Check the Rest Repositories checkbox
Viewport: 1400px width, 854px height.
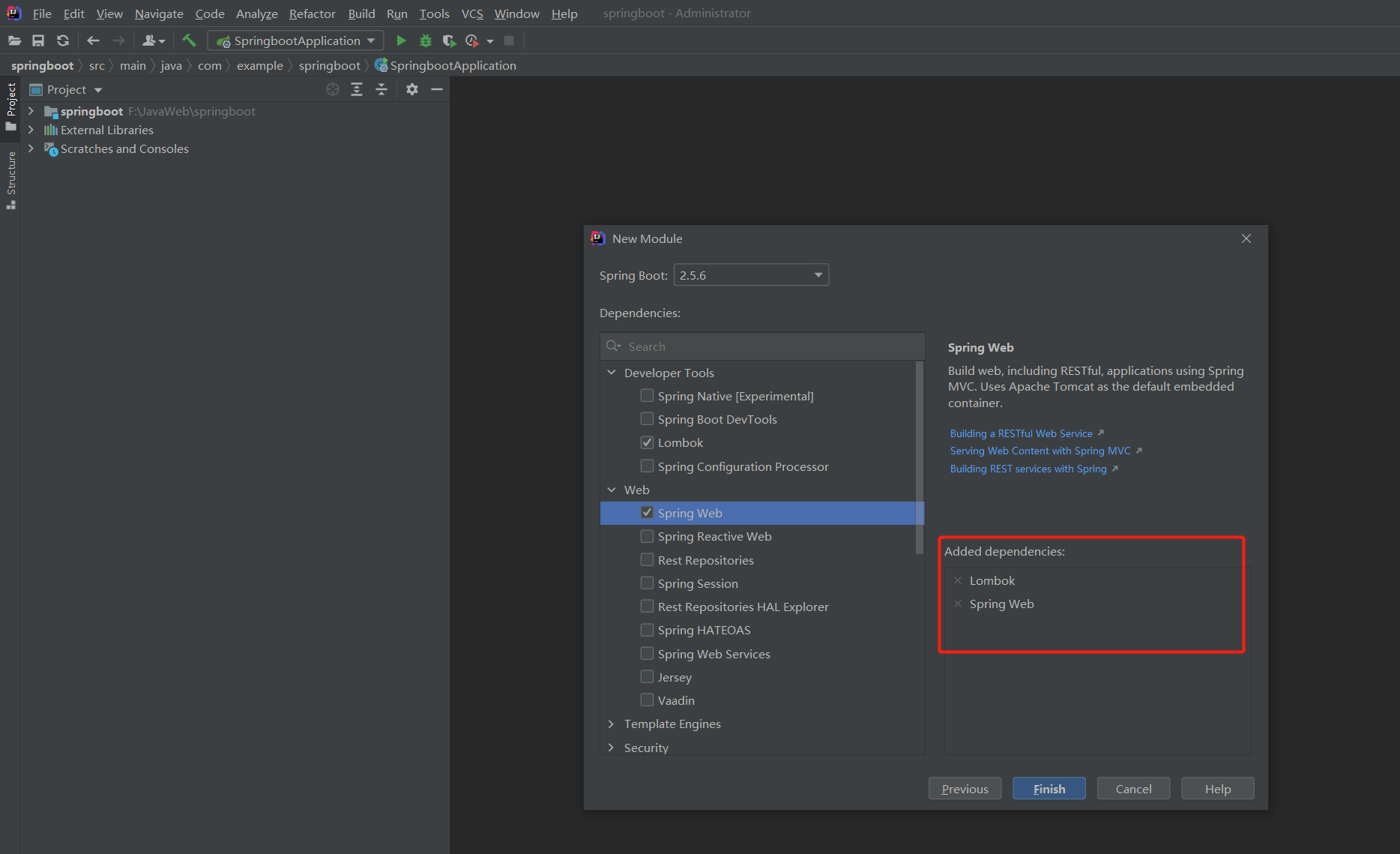(647, 559)
